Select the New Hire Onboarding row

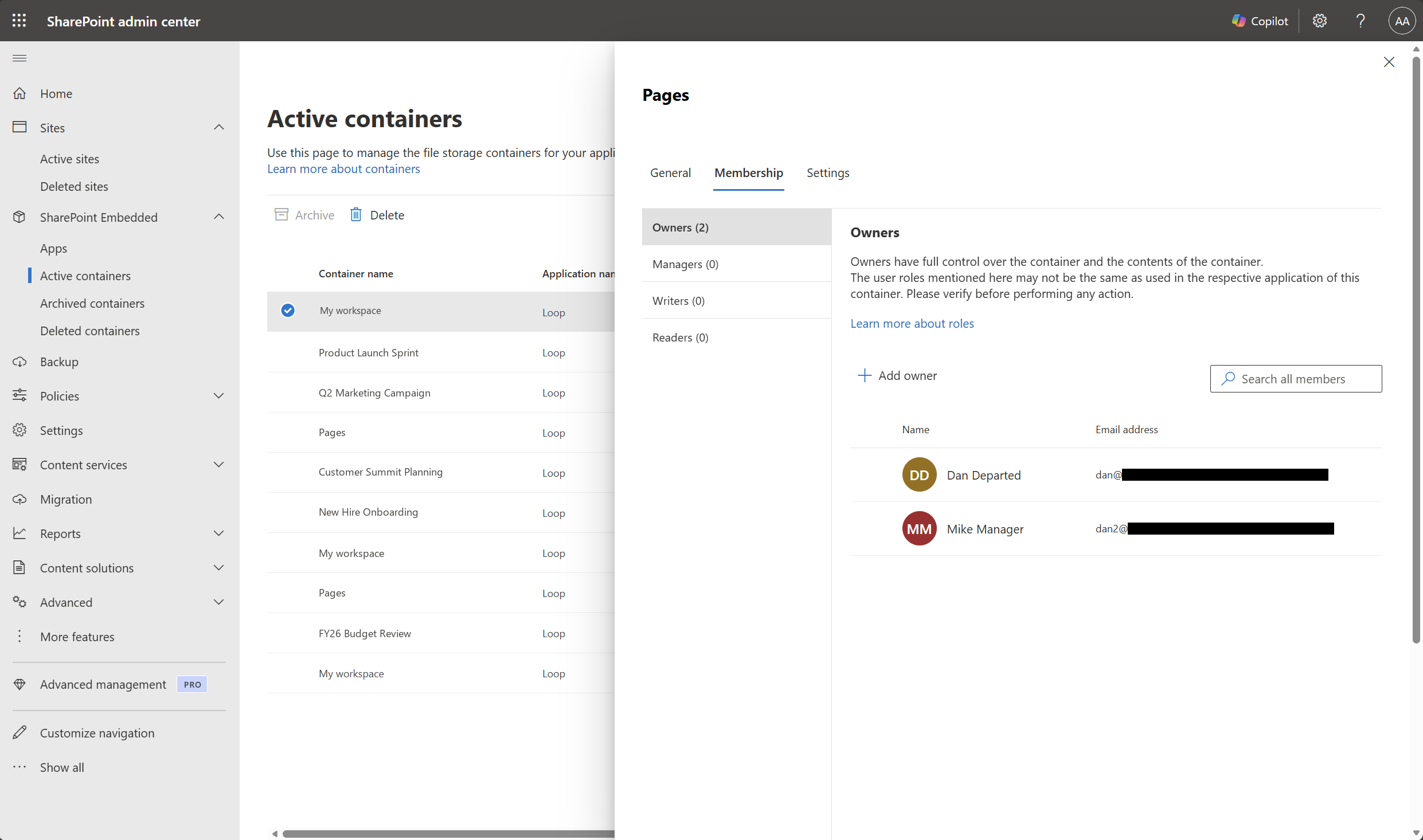[441, 512]
